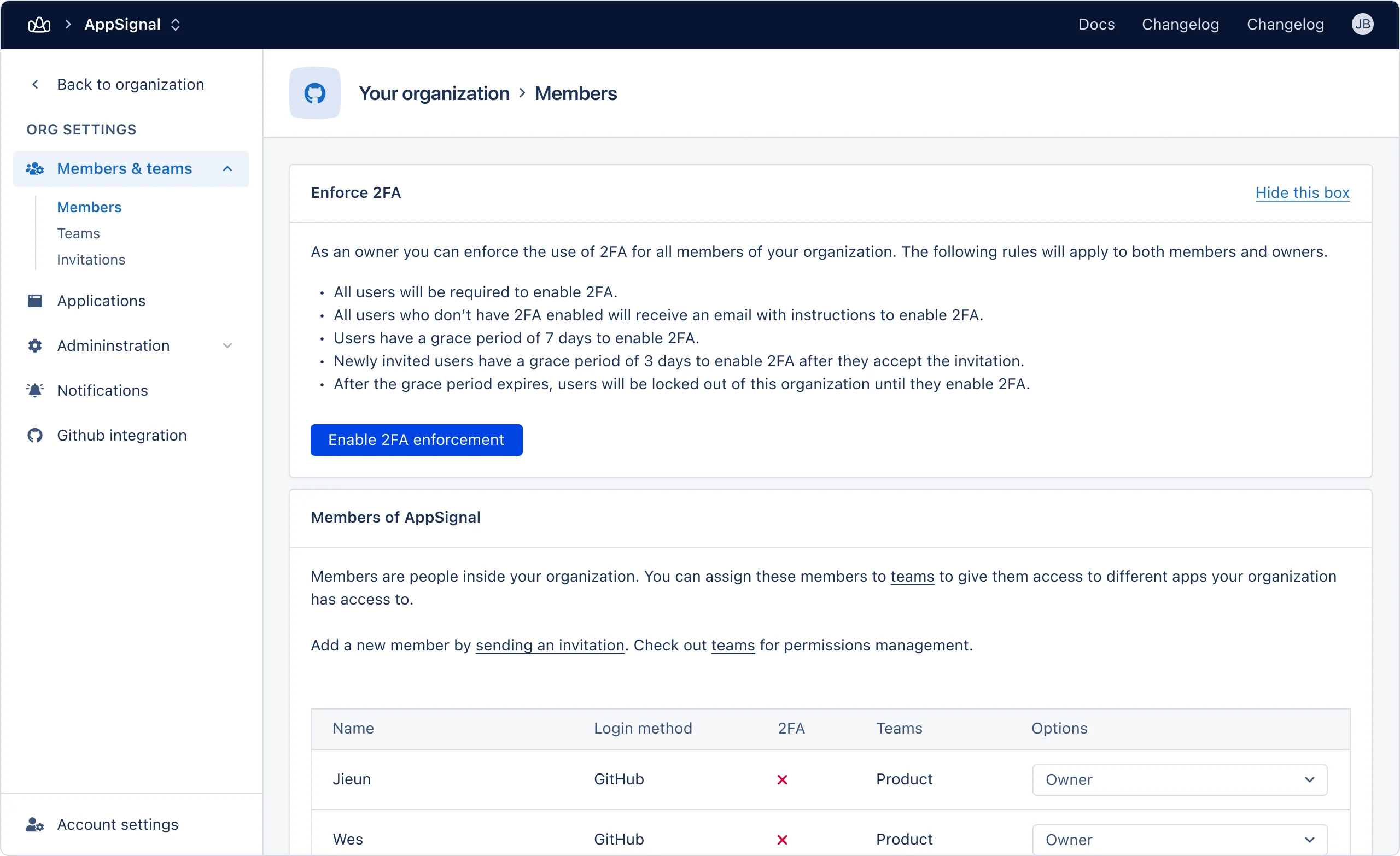Click Your organization breadcrumb

[x=434, y=93]
